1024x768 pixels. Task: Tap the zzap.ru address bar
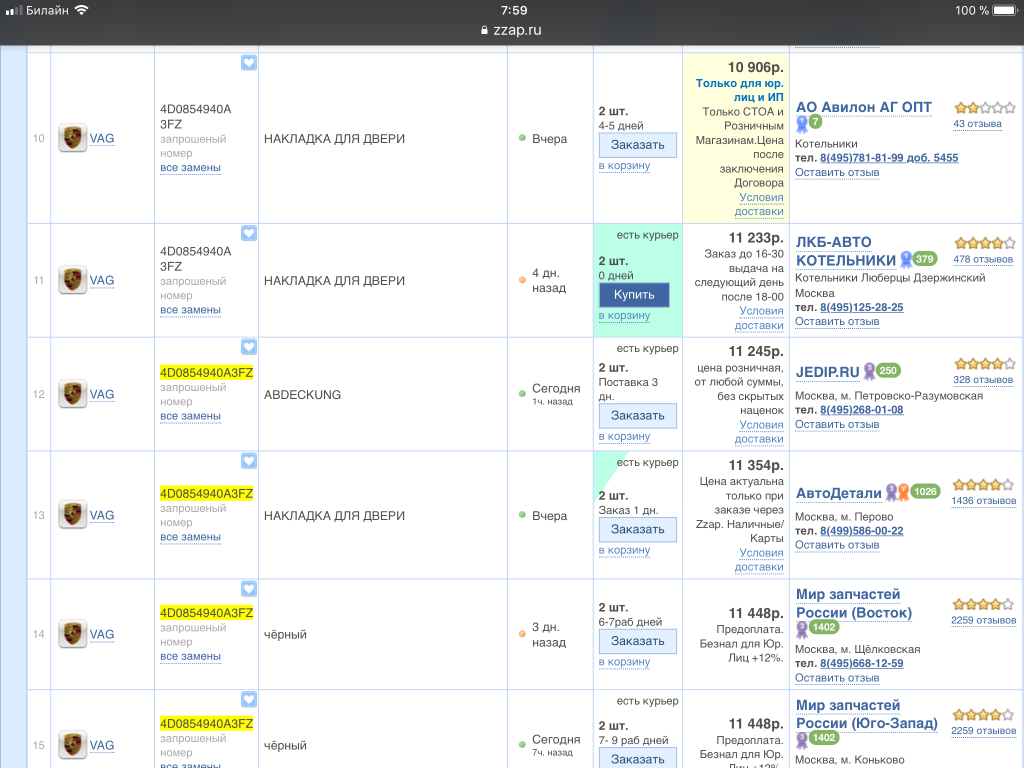[512, 30]
